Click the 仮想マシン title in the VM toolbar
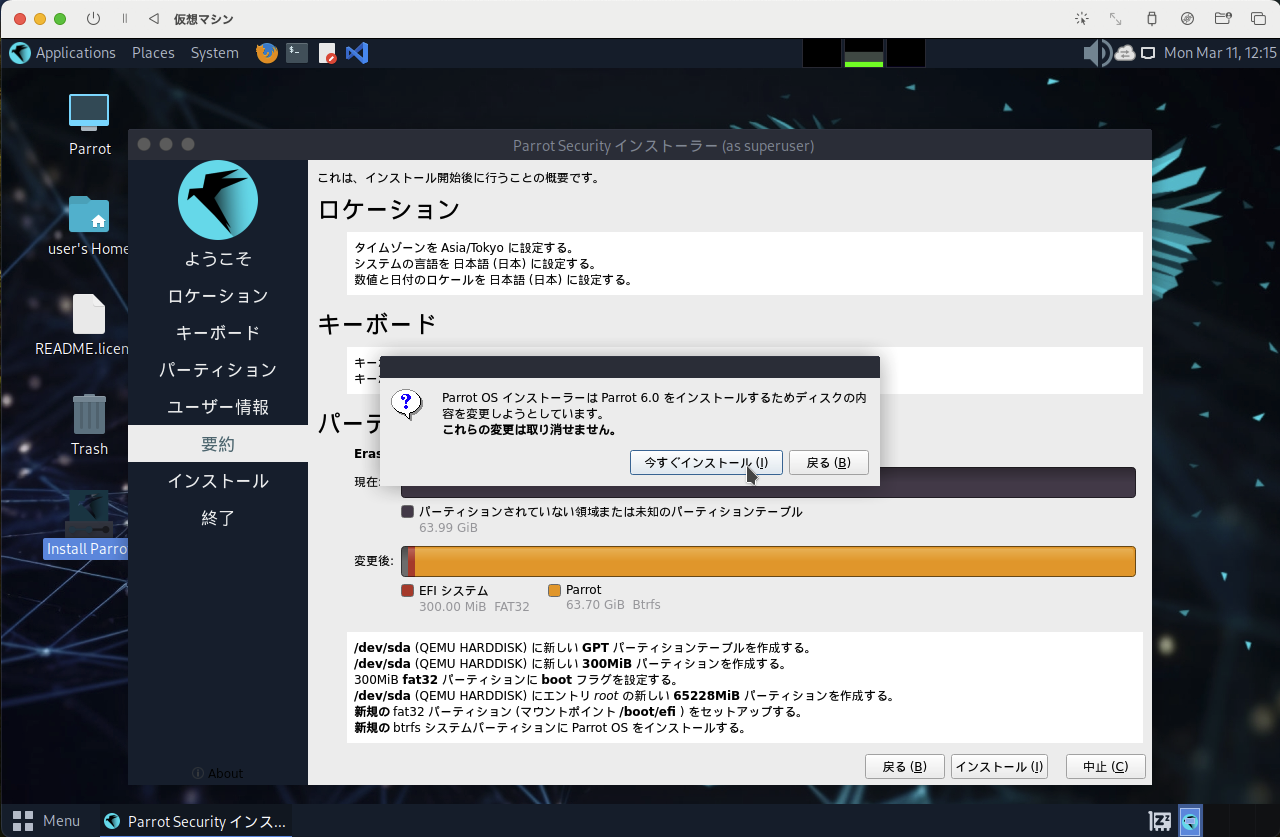Viewport: 1280px width, 837px height. pyautogui.click(x=206, y=19)
